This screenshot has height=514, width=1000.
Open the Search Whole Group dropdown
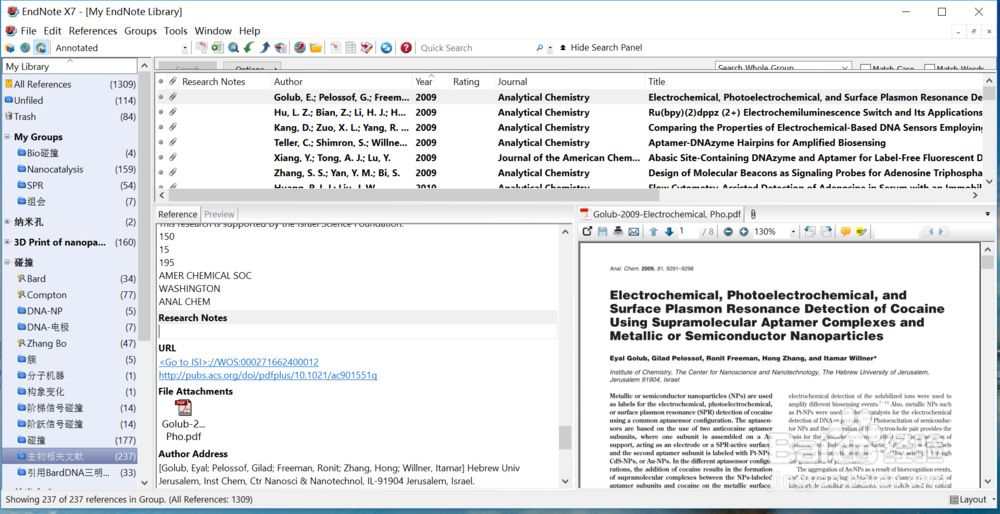click(x=783, y=68)
